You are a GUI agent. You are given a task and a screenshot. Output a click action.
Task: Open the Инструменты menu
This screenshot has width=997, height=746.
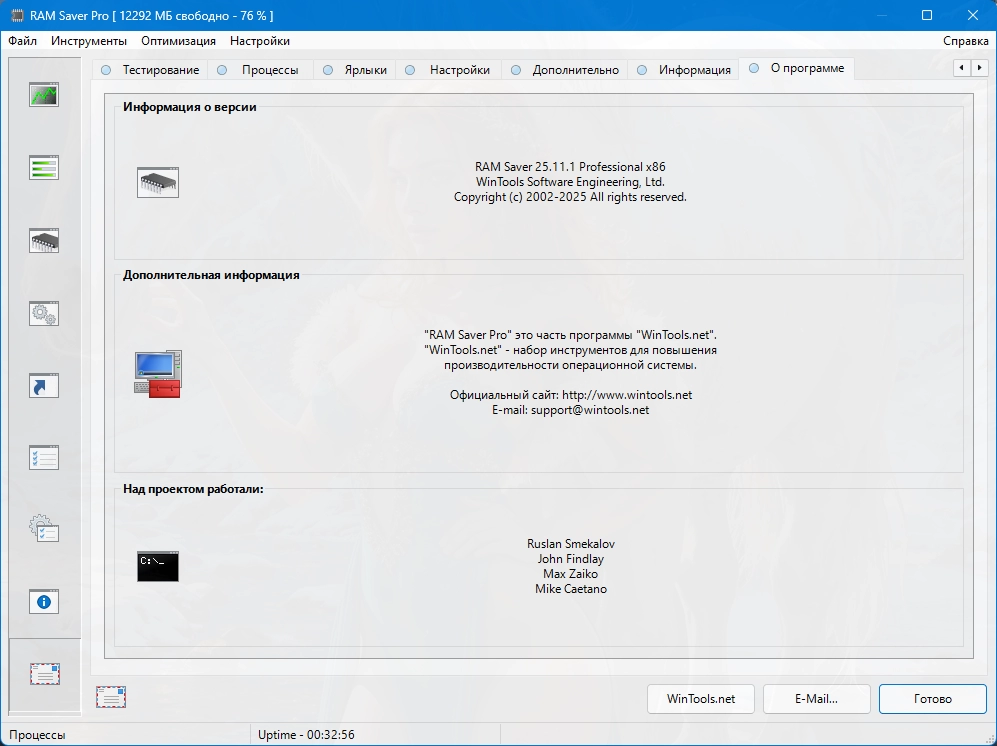coord(89,41)
